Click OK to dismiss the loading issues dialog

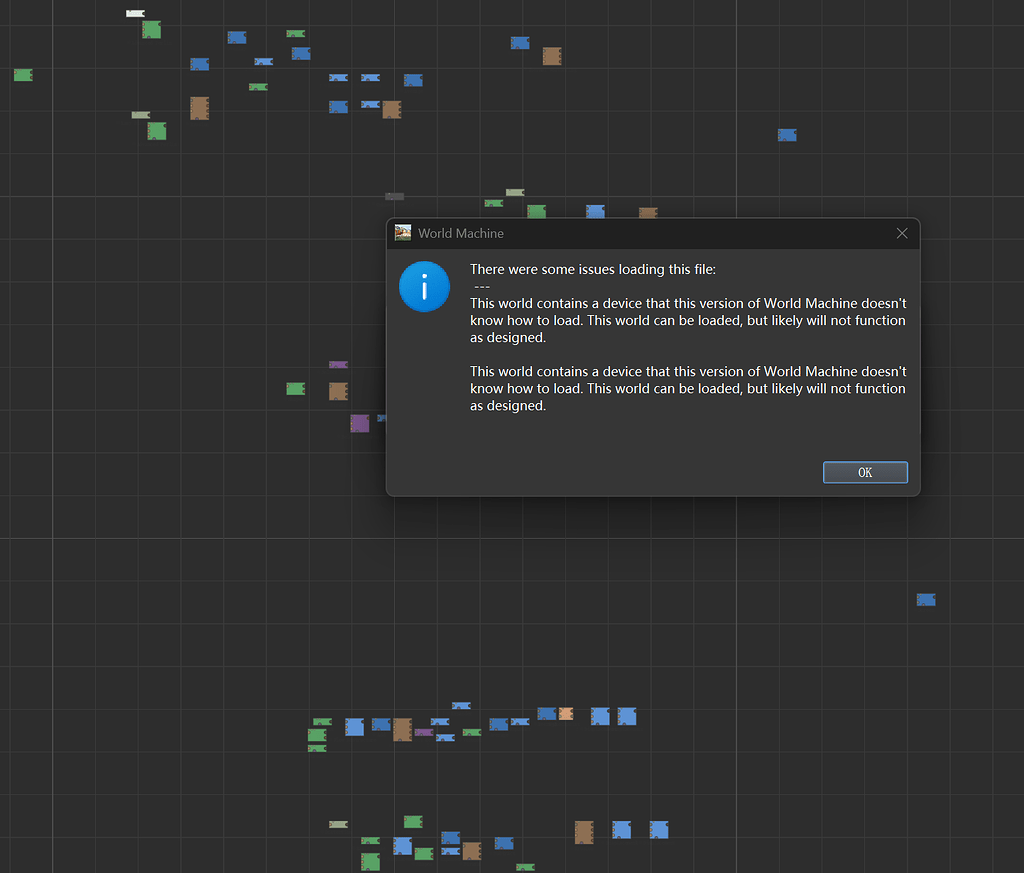pyautogui.click(x=865, y=472)
